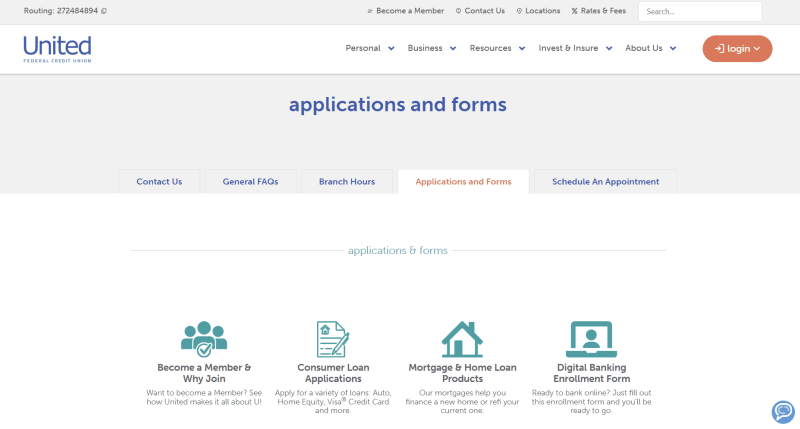800x429 pixels.
Task: Open the Invest & Insure menu
Action: [x=568, y=48]
